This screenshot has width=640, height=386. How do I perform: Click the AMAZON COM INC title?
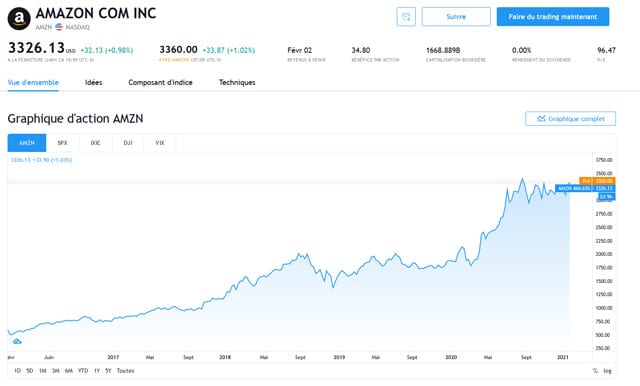(x=96, y=13)
